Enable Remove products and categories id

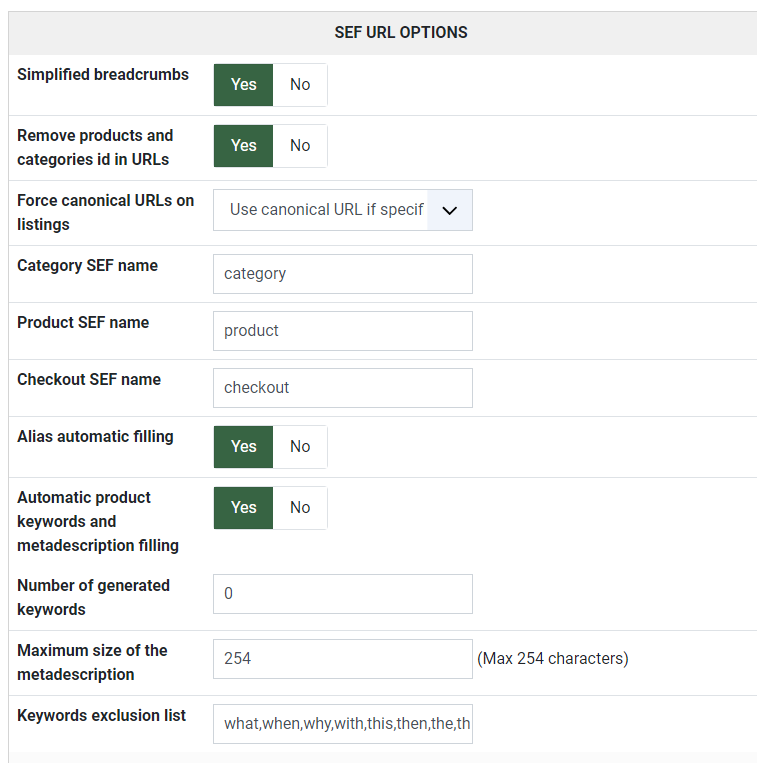point(243,146)
